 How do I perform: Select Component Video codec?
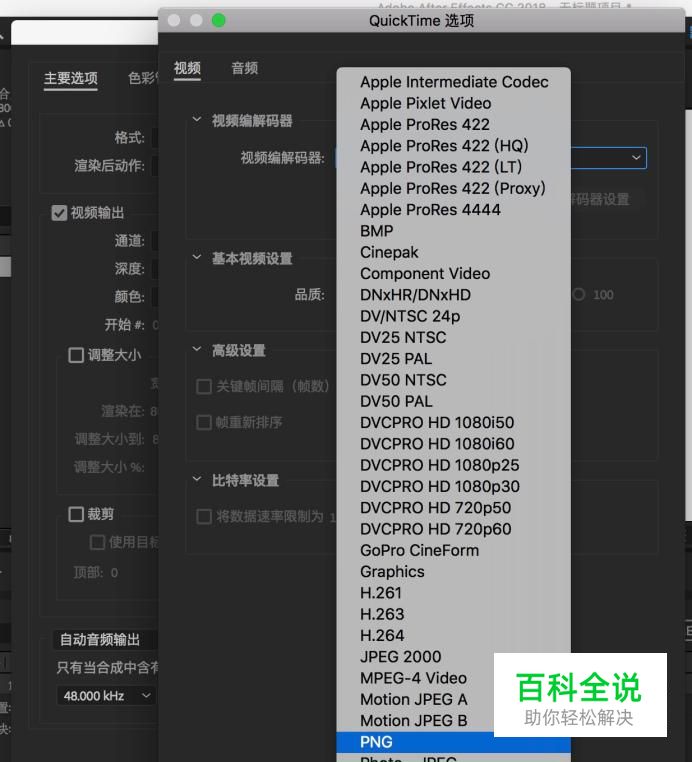coord(453,274)
